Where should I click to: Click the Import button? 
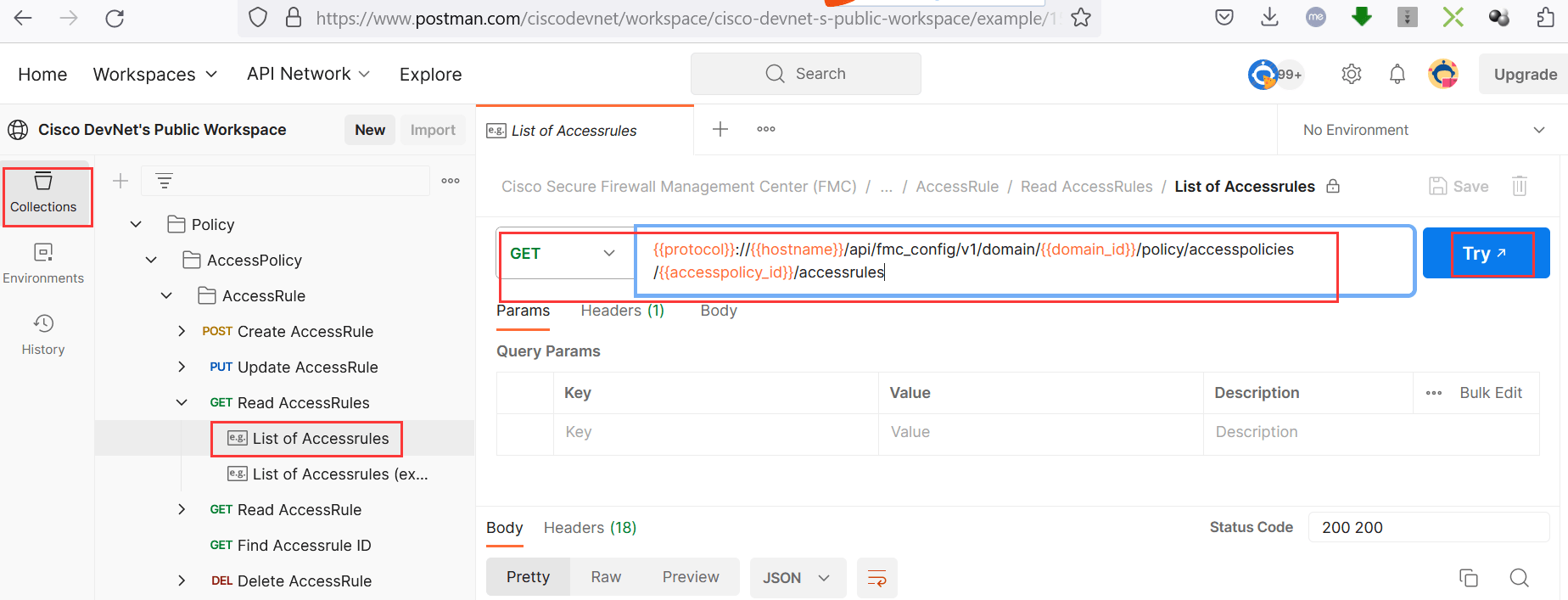[x=433, y=130]
